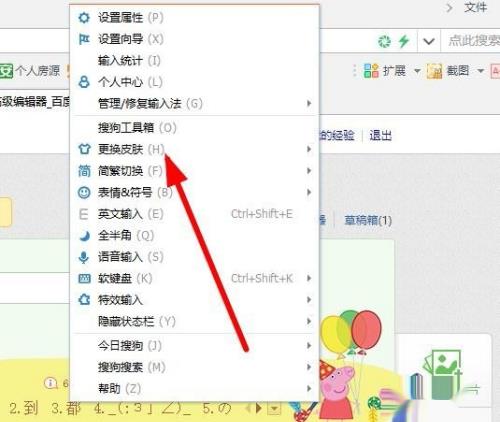Click the flag icon beside 设置向导

(84, 39)
